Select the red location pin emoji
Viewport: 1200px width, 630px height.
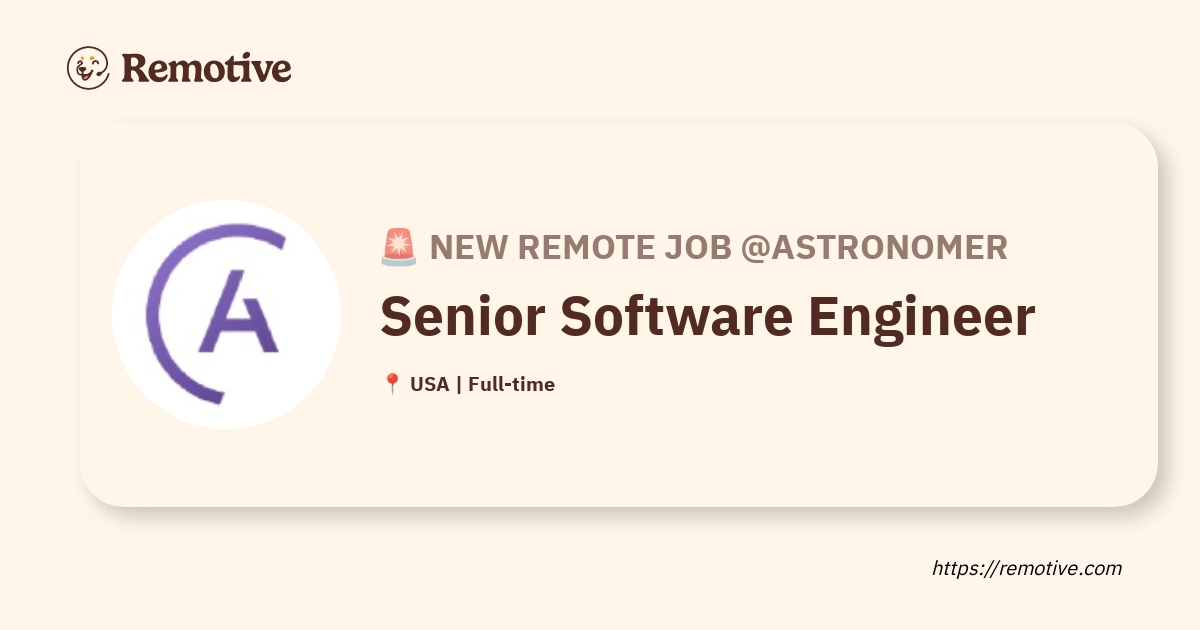click(x=392, y=384)
